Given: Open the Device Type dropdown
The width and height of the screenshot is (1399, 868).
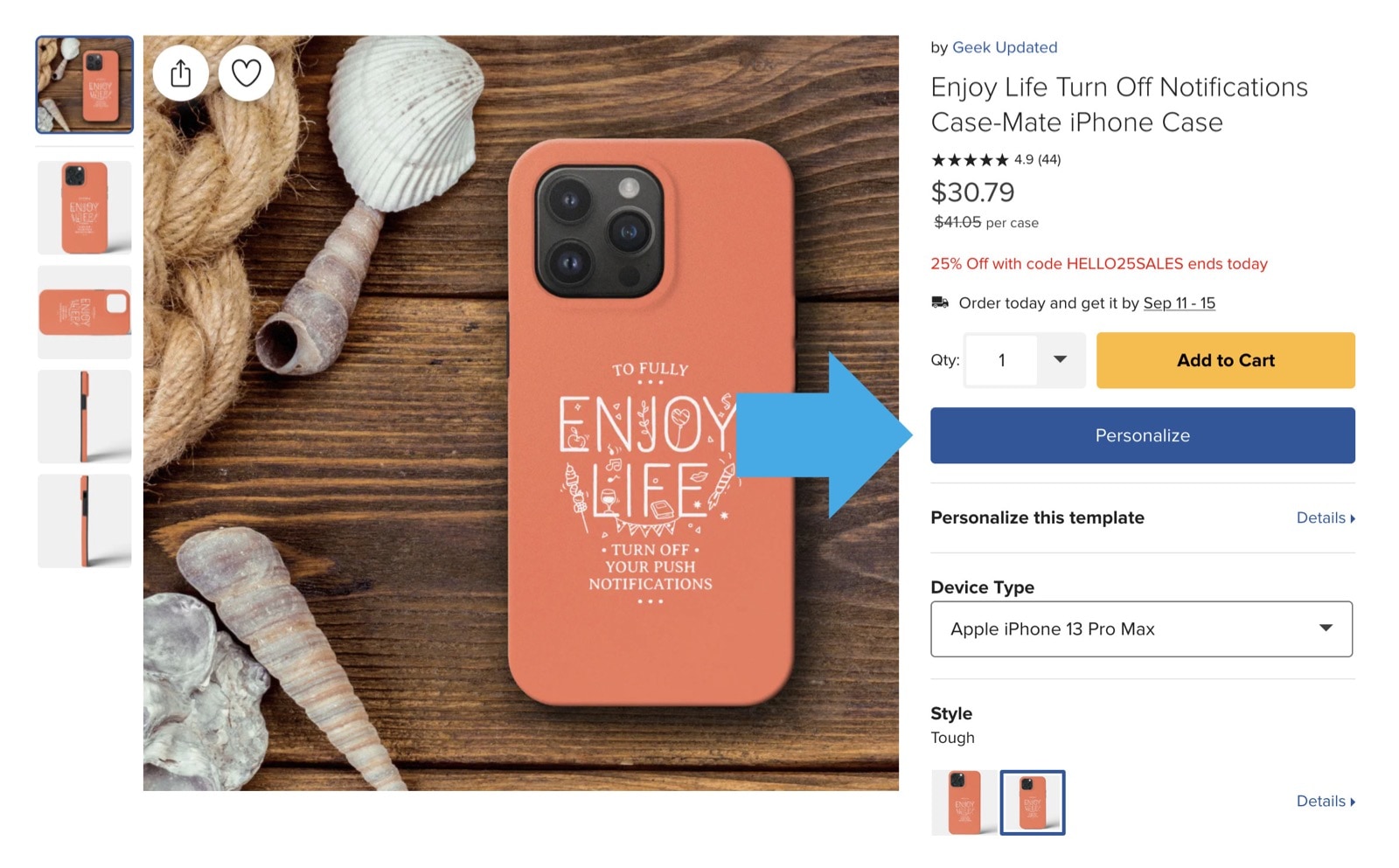Looking at the screenshot, I should pos(1141,629).
